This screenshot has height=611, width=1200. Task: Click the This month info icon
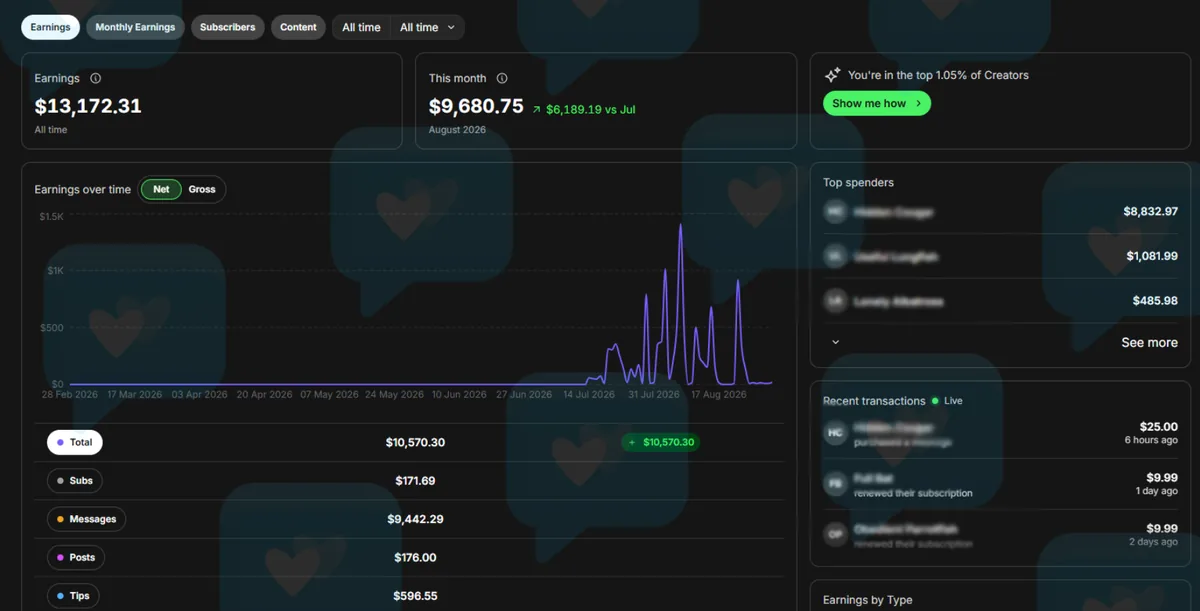pos(502,78)
